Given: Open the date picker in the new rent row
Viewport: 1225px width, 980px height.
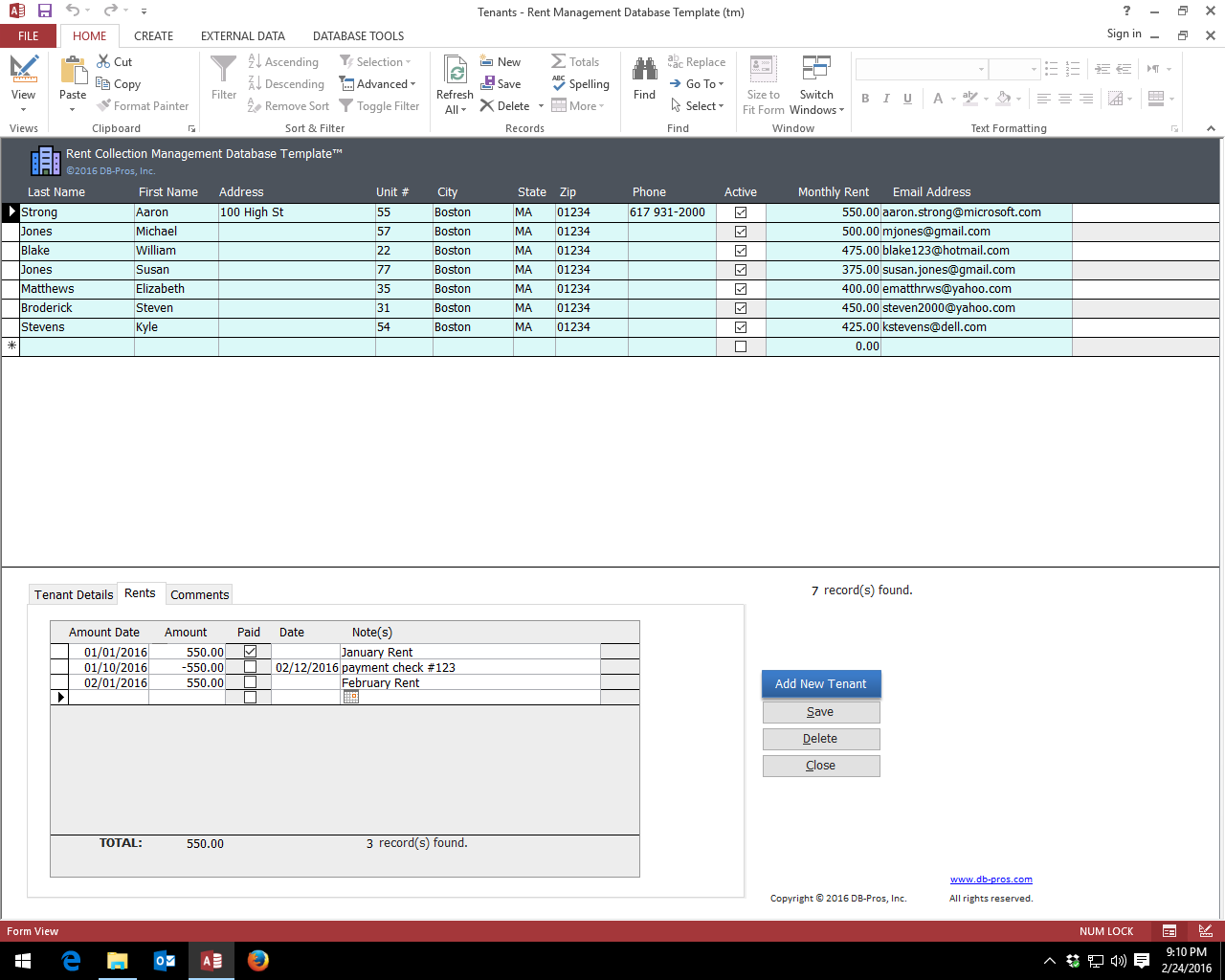Looking at the screenshot, I should pyautogui.click(x=350, y=697).
